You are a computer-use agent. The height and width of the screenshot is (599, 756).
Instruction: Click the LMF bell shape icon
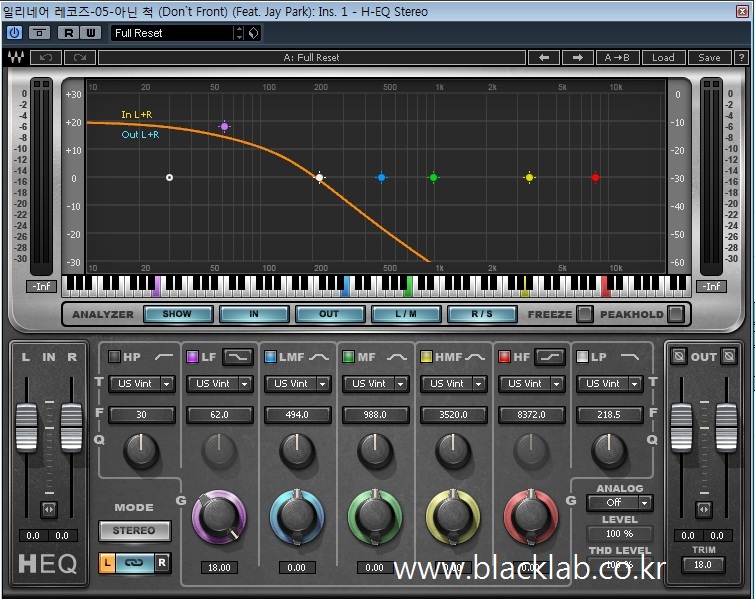[319, 357]
